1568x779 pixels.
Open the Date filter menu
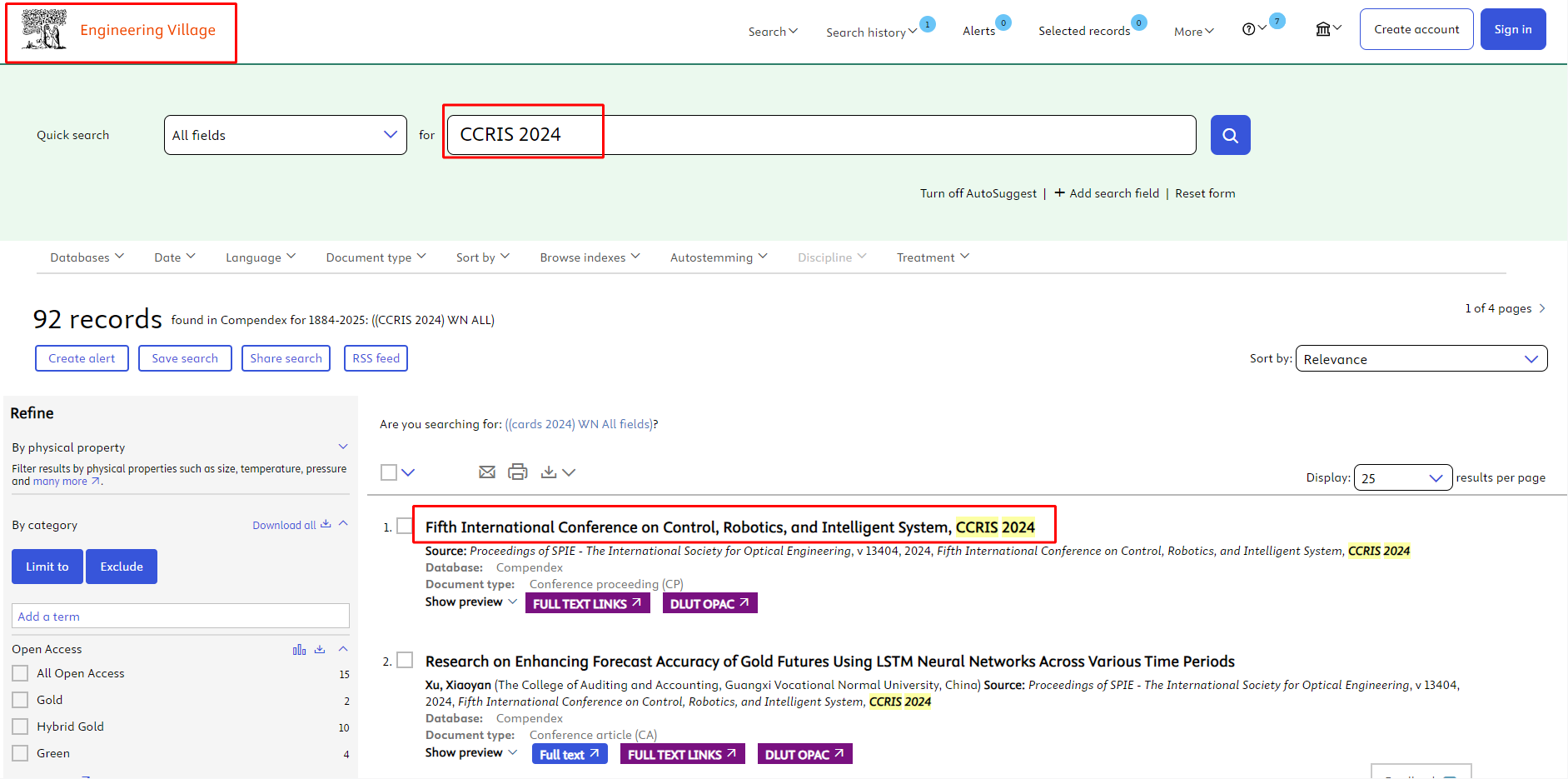pyautogui.click(x=175, y=257)
